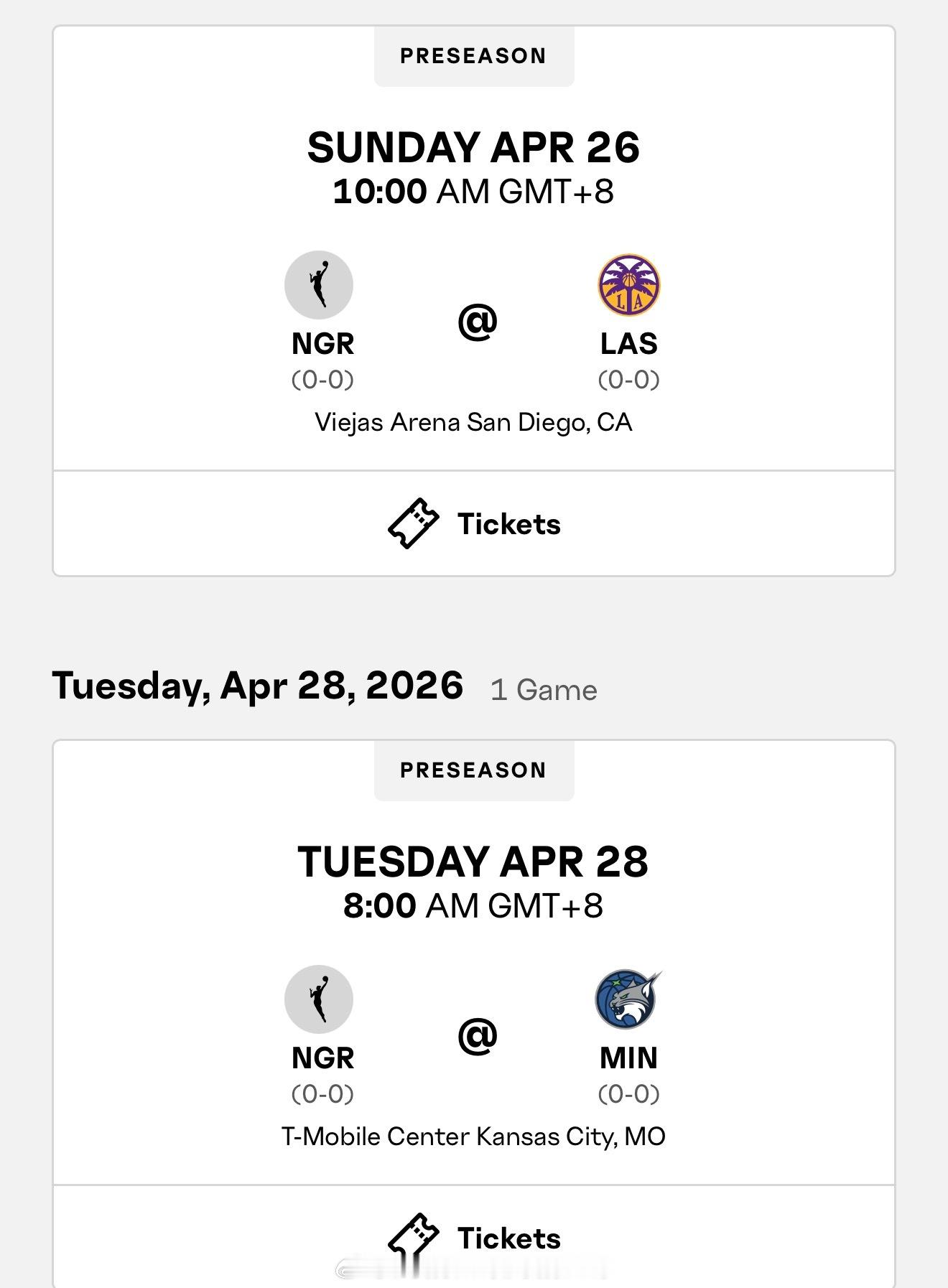This screenshot has height=1288, width=948.
Task: Select the 8:00 AM GMT+8 game time
Action: point(474,906)
